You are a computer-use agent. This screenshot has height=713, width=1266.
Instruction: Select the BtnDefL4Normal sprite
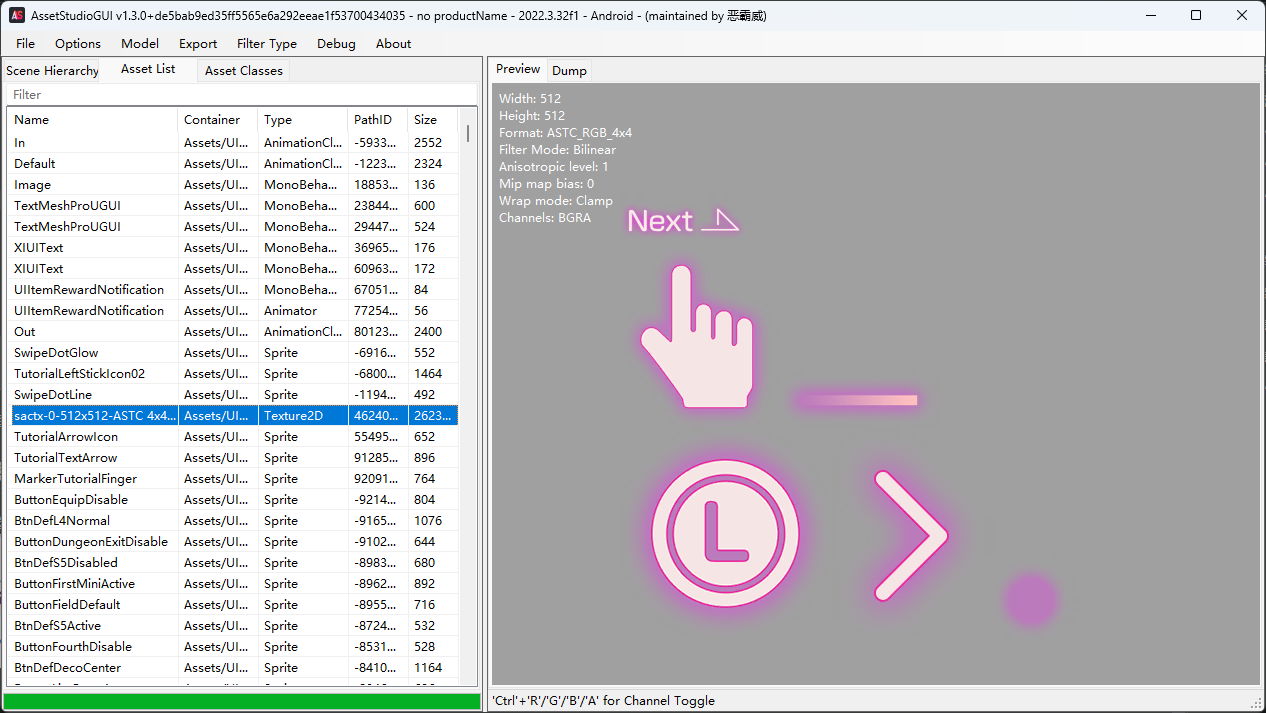(x=235, y=521)
